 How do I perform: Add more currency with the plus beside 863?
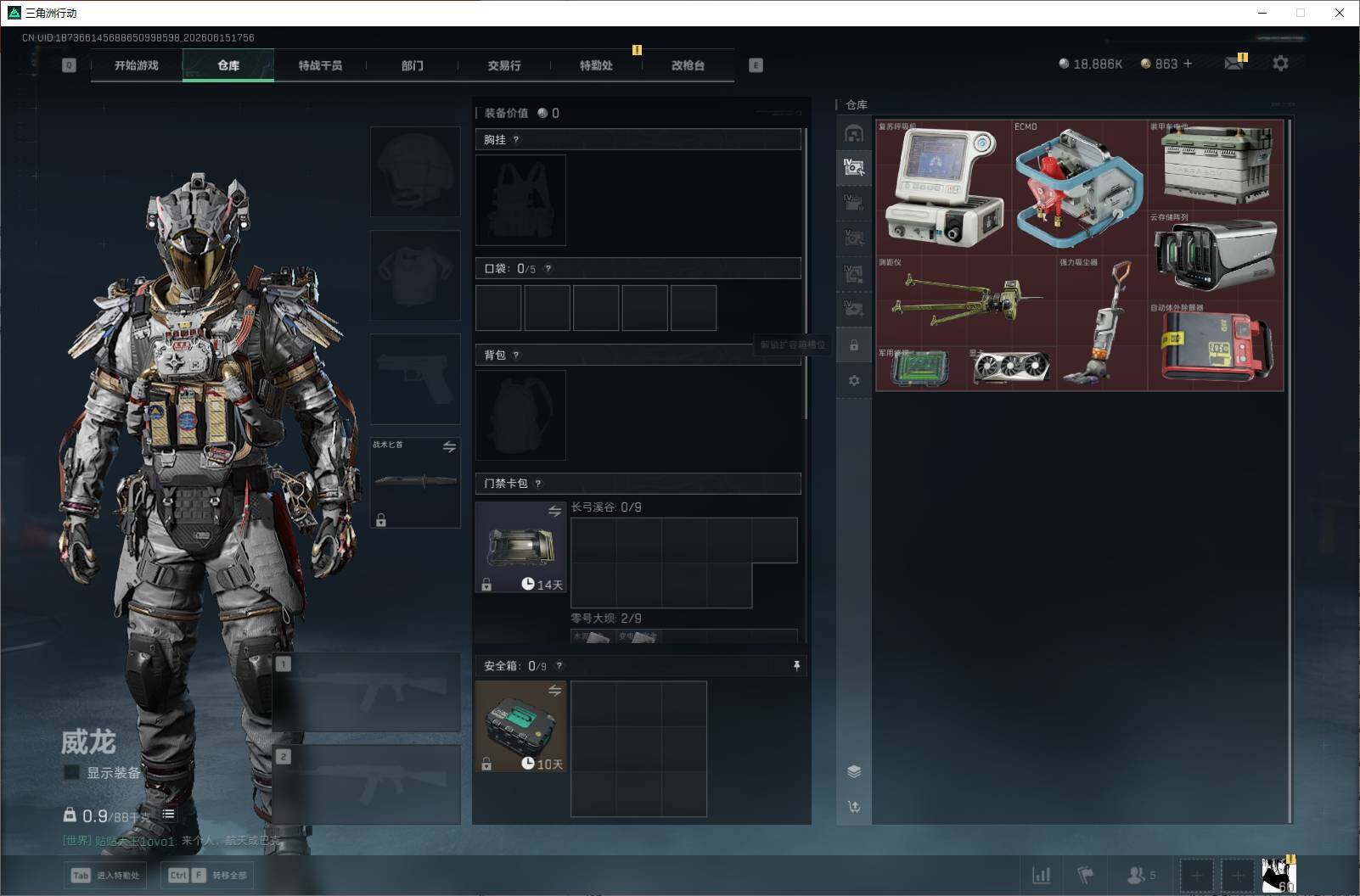click(x=1188, y=64)
